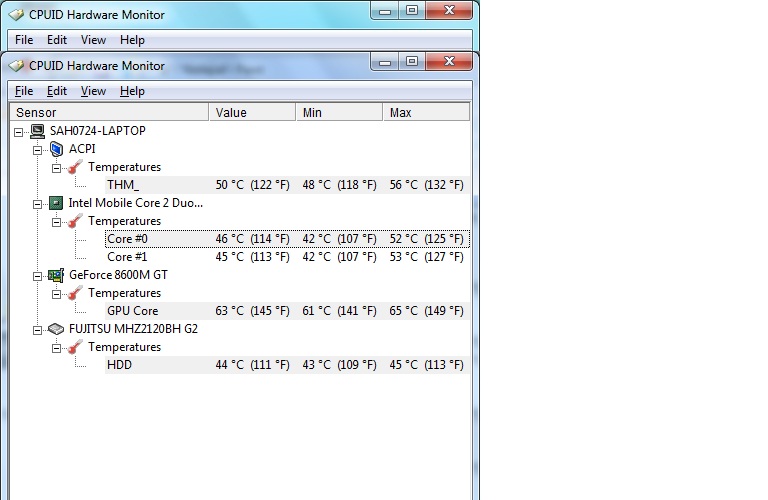Maximize the back Hardware Monitor window
This screenshot has width=768, height=500.
(412, 11)
